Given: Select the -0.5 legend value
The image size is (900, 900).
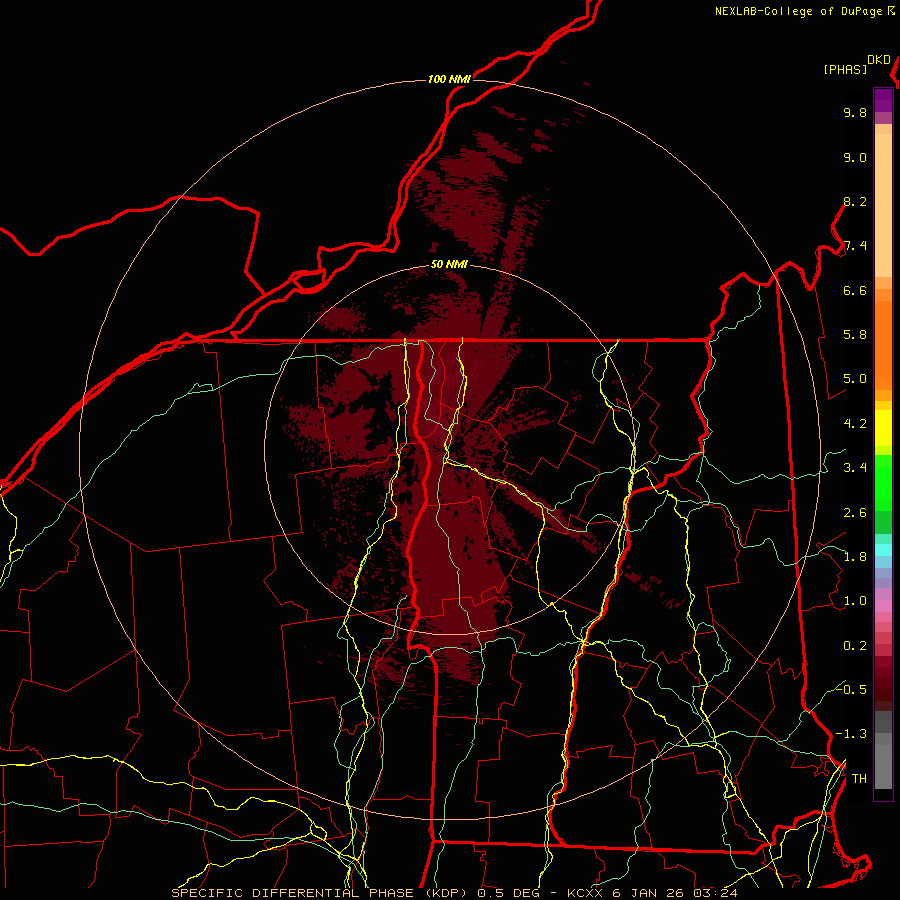Looking at the screenshot, I should (x=851, y=689).
